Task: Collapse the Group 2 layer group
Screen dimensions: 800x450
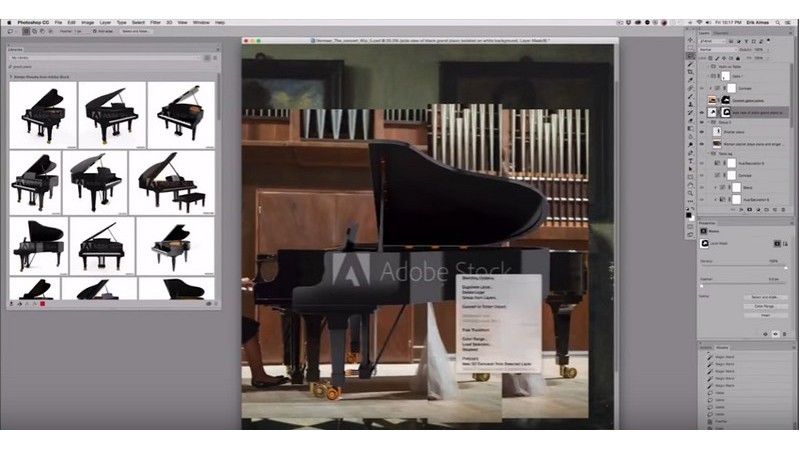Action: point(708,122)
